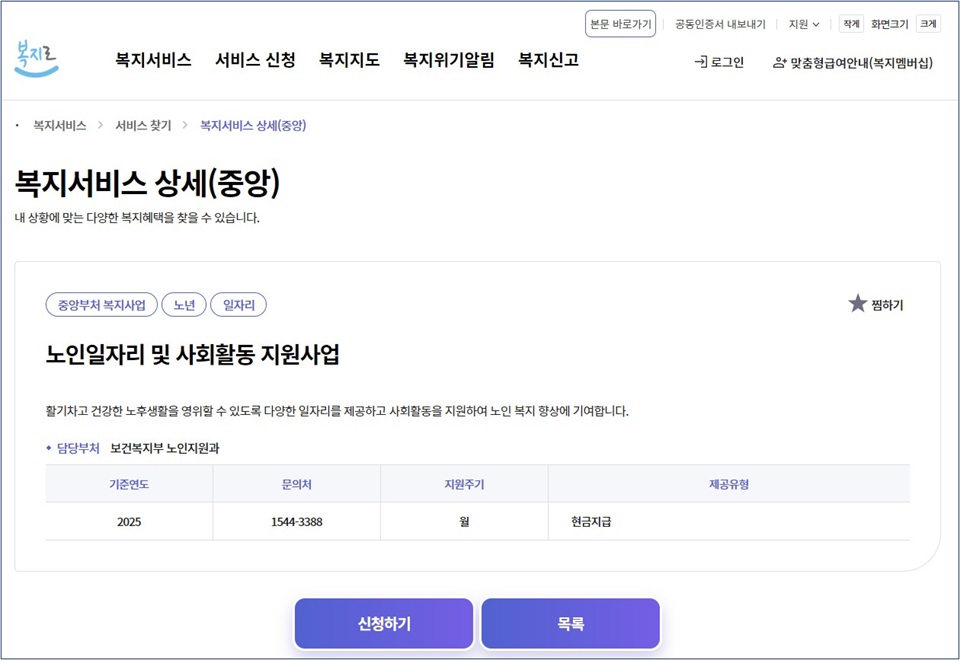
Task: Select 복지지도 from the navigation bar
Action: point(347,60)
